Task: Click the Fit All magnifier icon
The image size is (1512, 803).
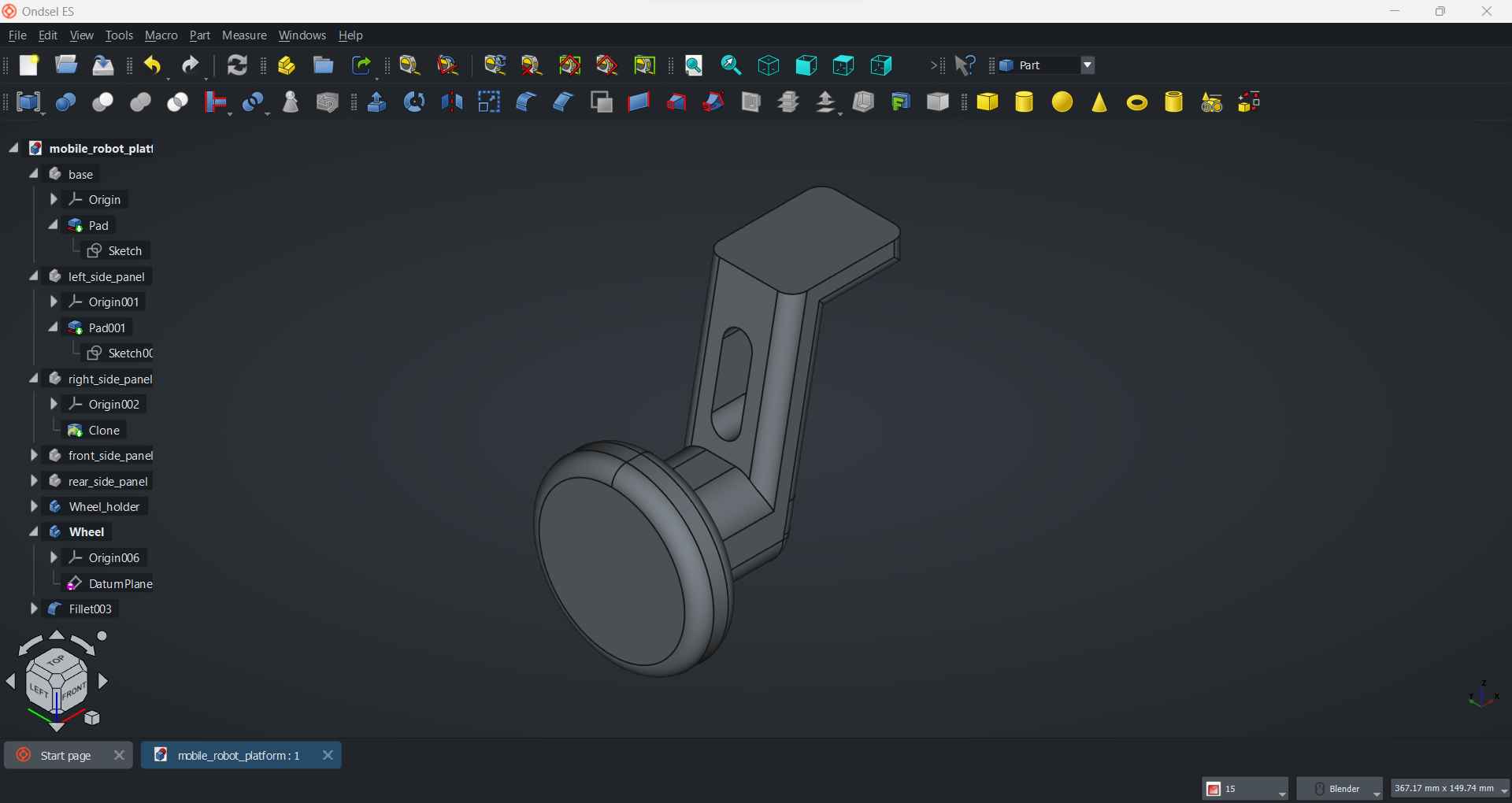Action: pyautogui.click(x=694, y=65)
